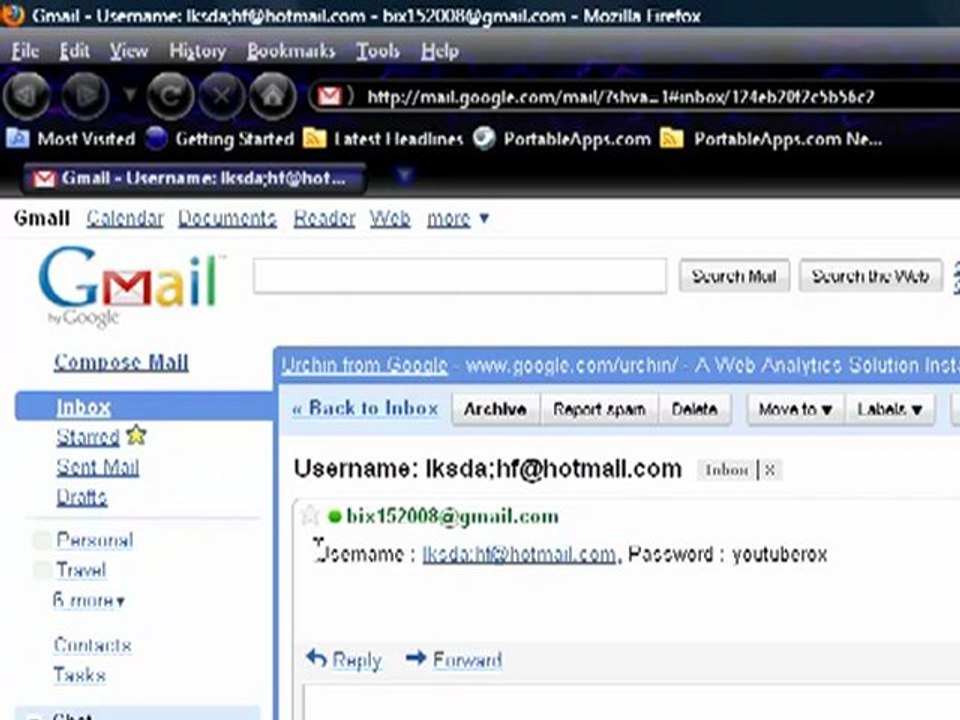Open the History menu
Image resolution: width=960 pixels, height=720 pixels.
coord(197,51)
